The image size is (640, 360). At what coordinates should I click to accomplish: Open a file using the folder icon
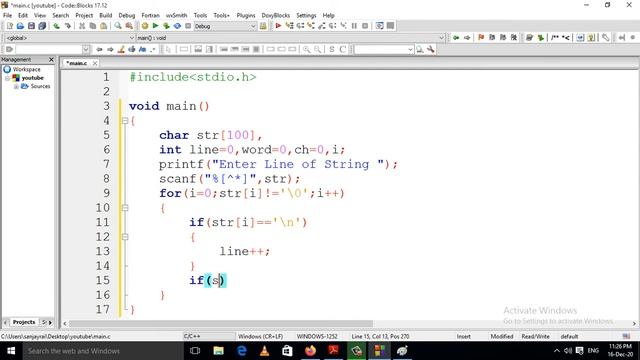click(x=20, y=26)
